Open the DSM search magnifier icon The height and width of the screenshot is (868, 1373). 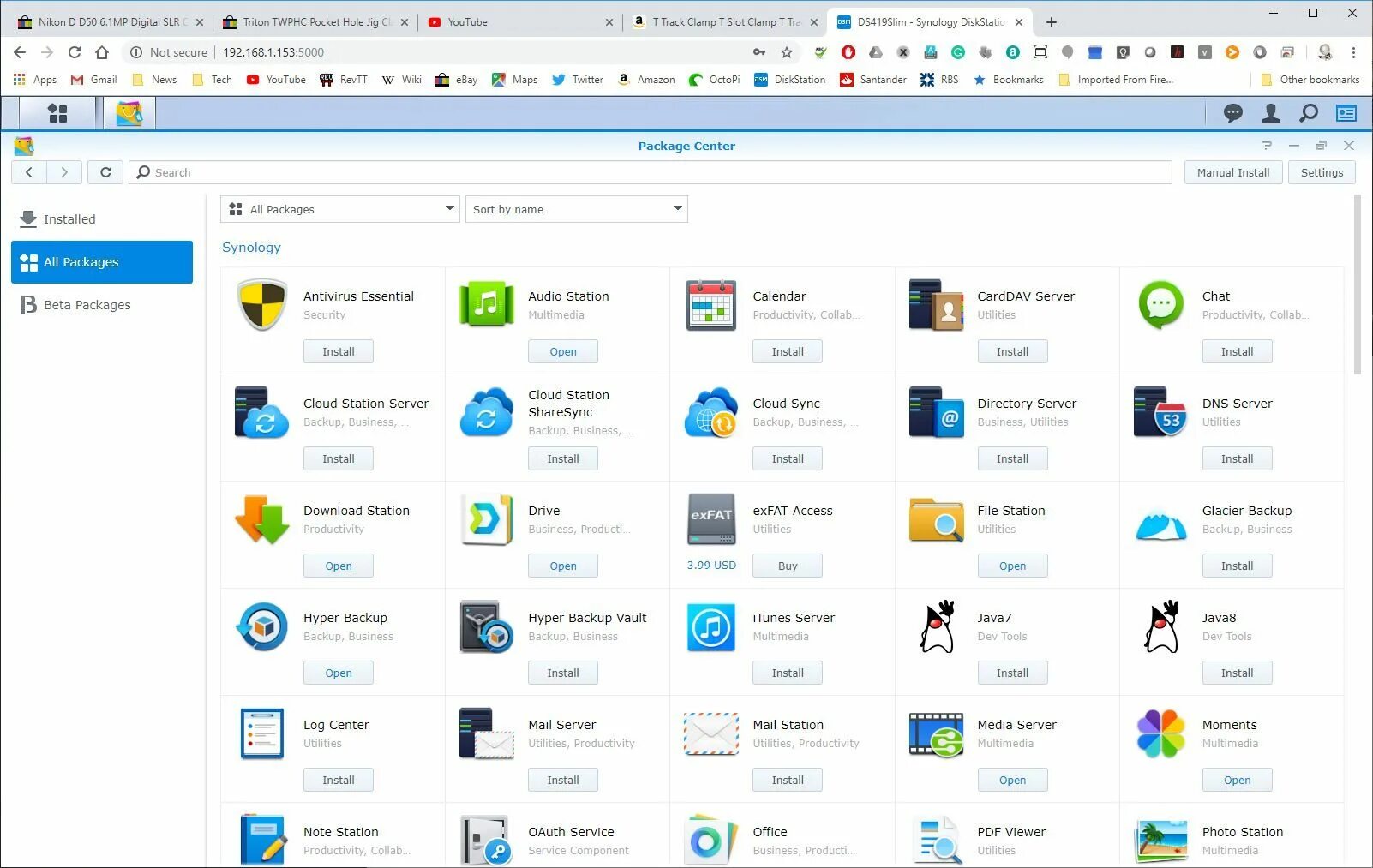point(1309,113)
